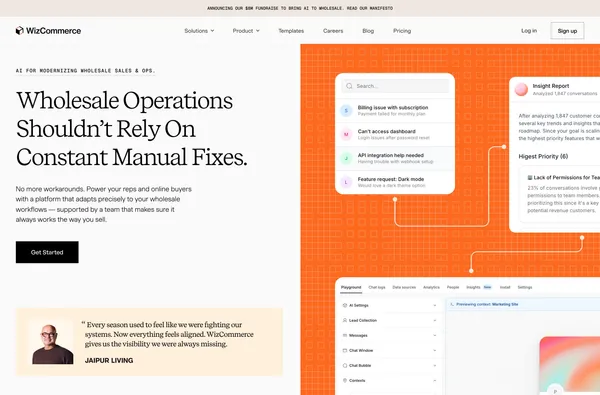This screenshot has width=600, height=395.
Task: Go to the Templates page
Action: coord(291,31)
